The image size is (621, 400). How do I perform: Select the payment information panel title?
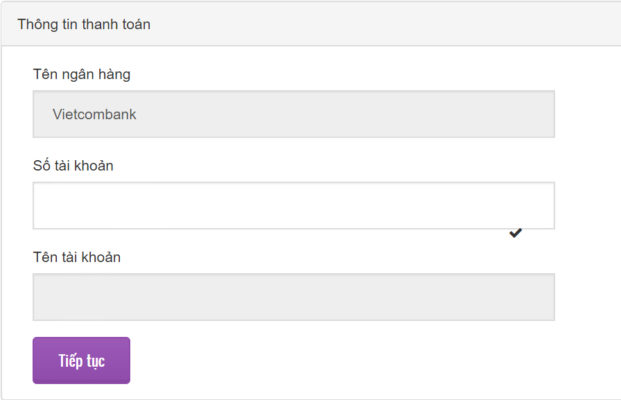84,22
